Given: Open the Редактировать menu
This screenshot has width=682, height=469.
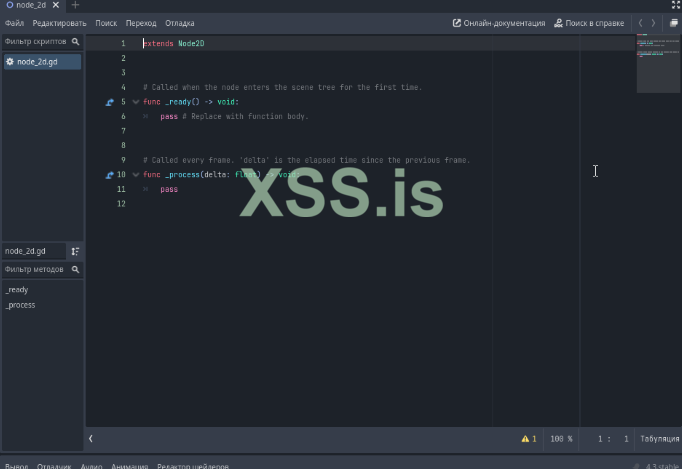Looking at the screenshot, I should click(59, 23).
